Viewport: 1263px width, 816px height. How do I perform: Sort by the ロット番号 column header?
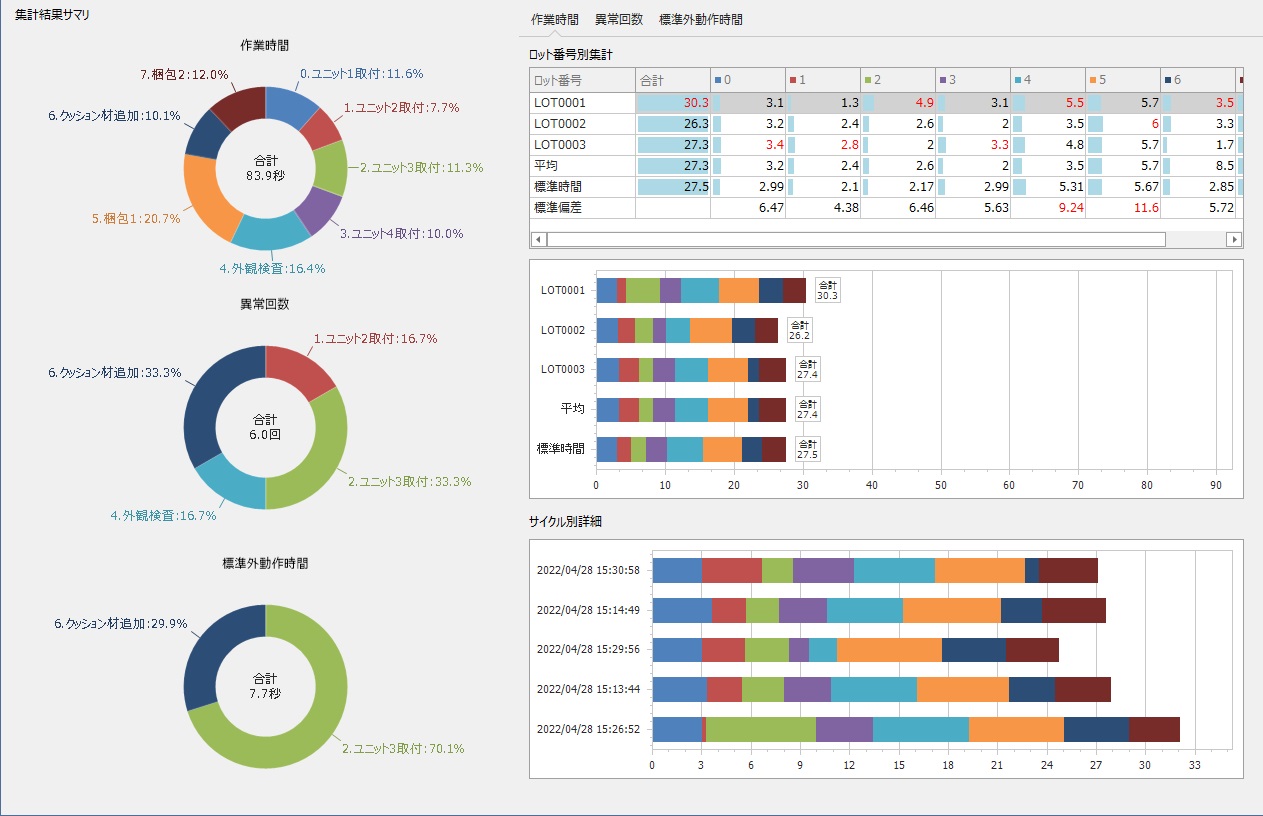click(x=582, y=80)
